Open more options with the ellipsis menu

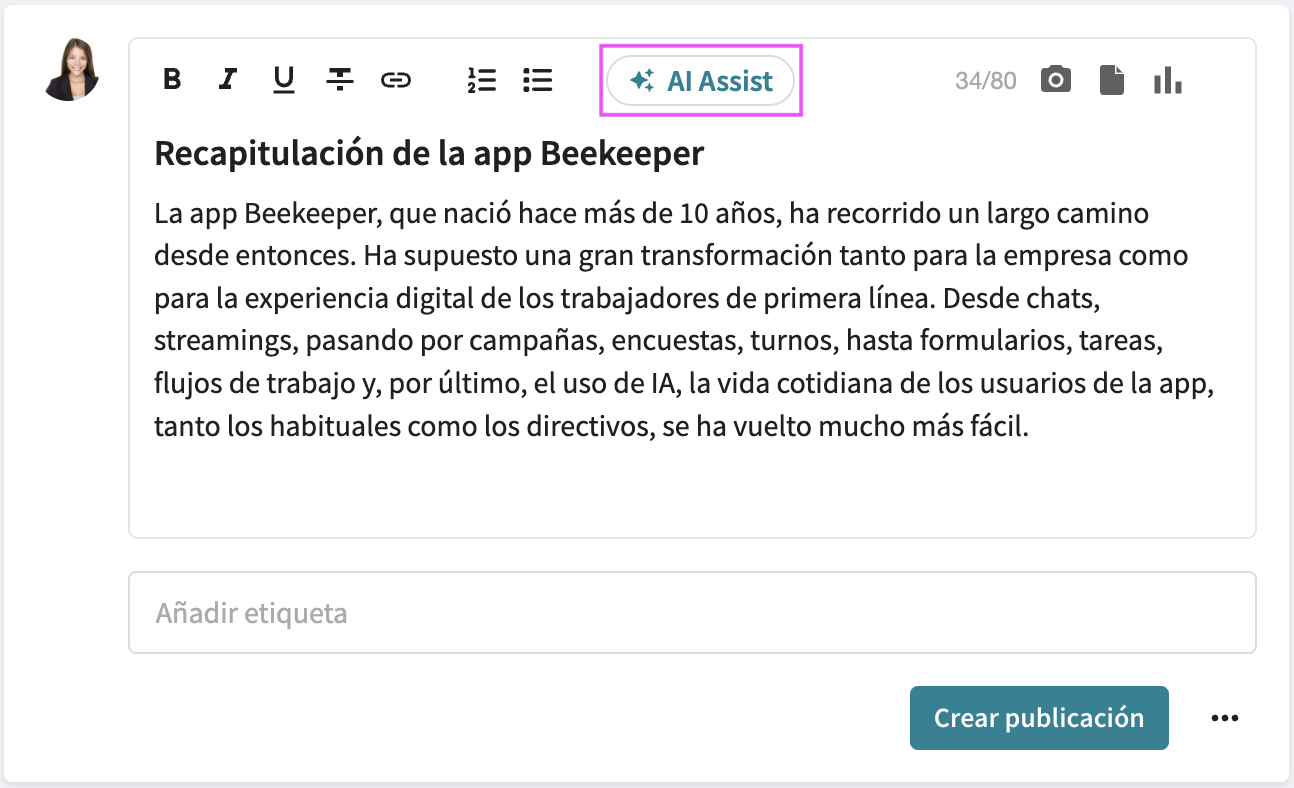[x=1225, y=717]
